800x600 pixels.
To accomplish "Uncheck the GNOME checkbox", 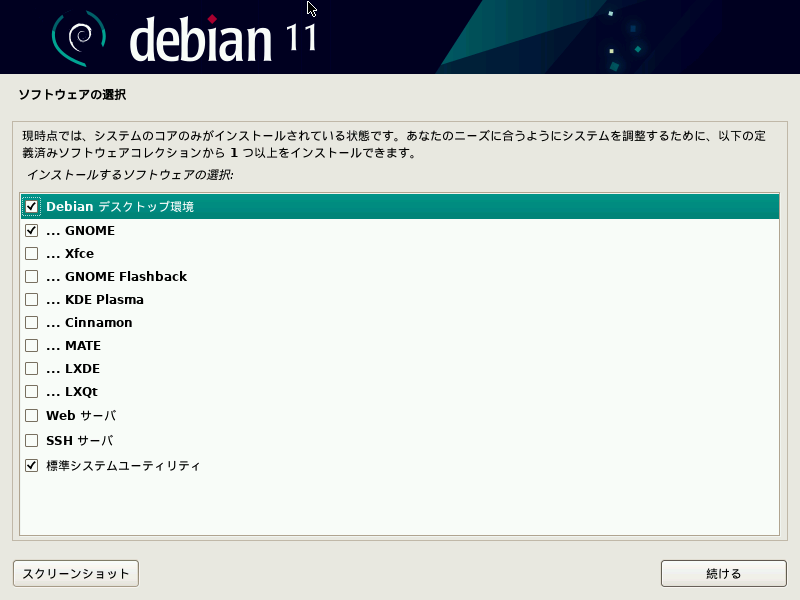I will click(32, 231).
